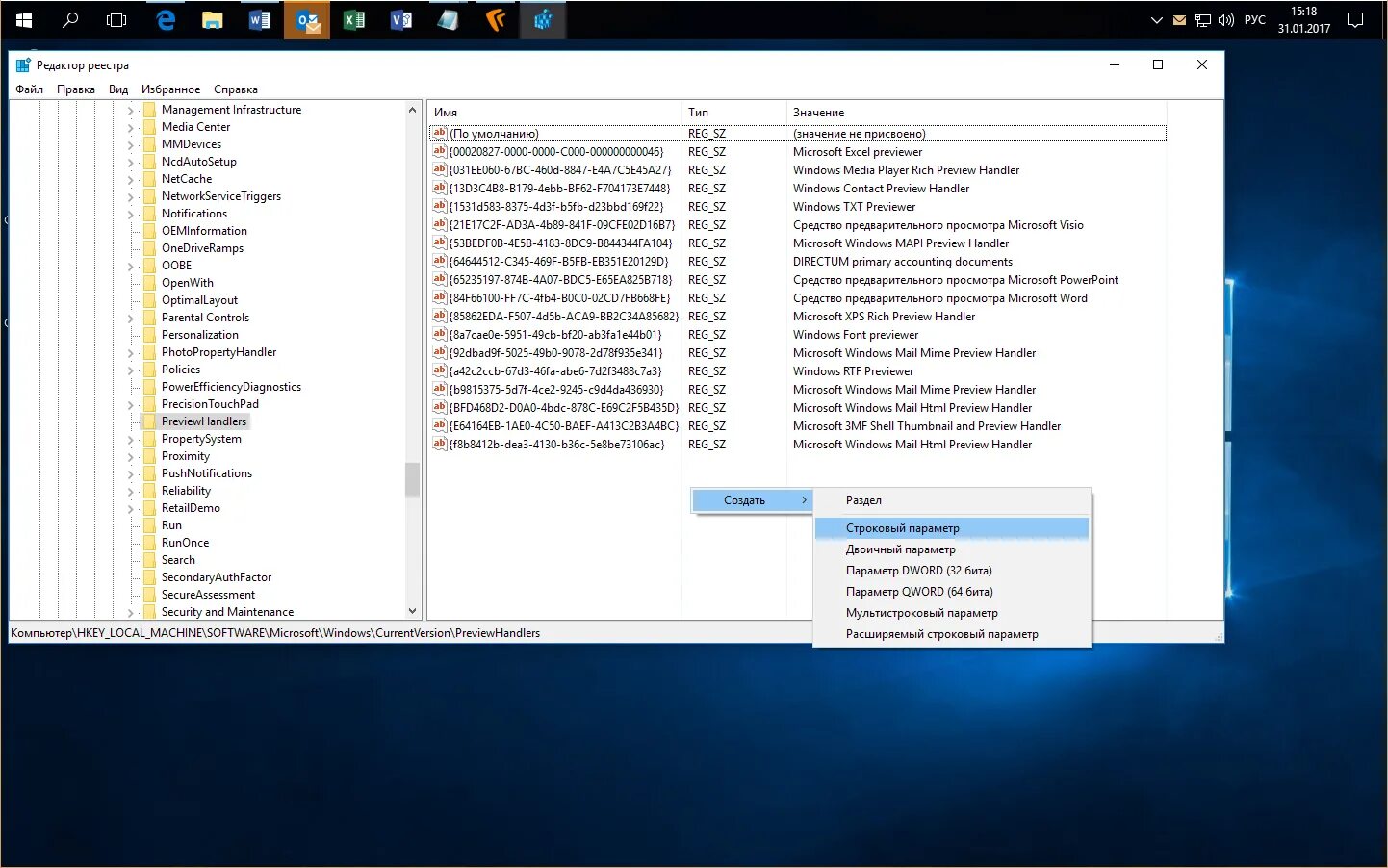The height and width of the screenshot is (868, 1388).
Task: Open the Windows Start menu
Action: [x=24, y=20]
